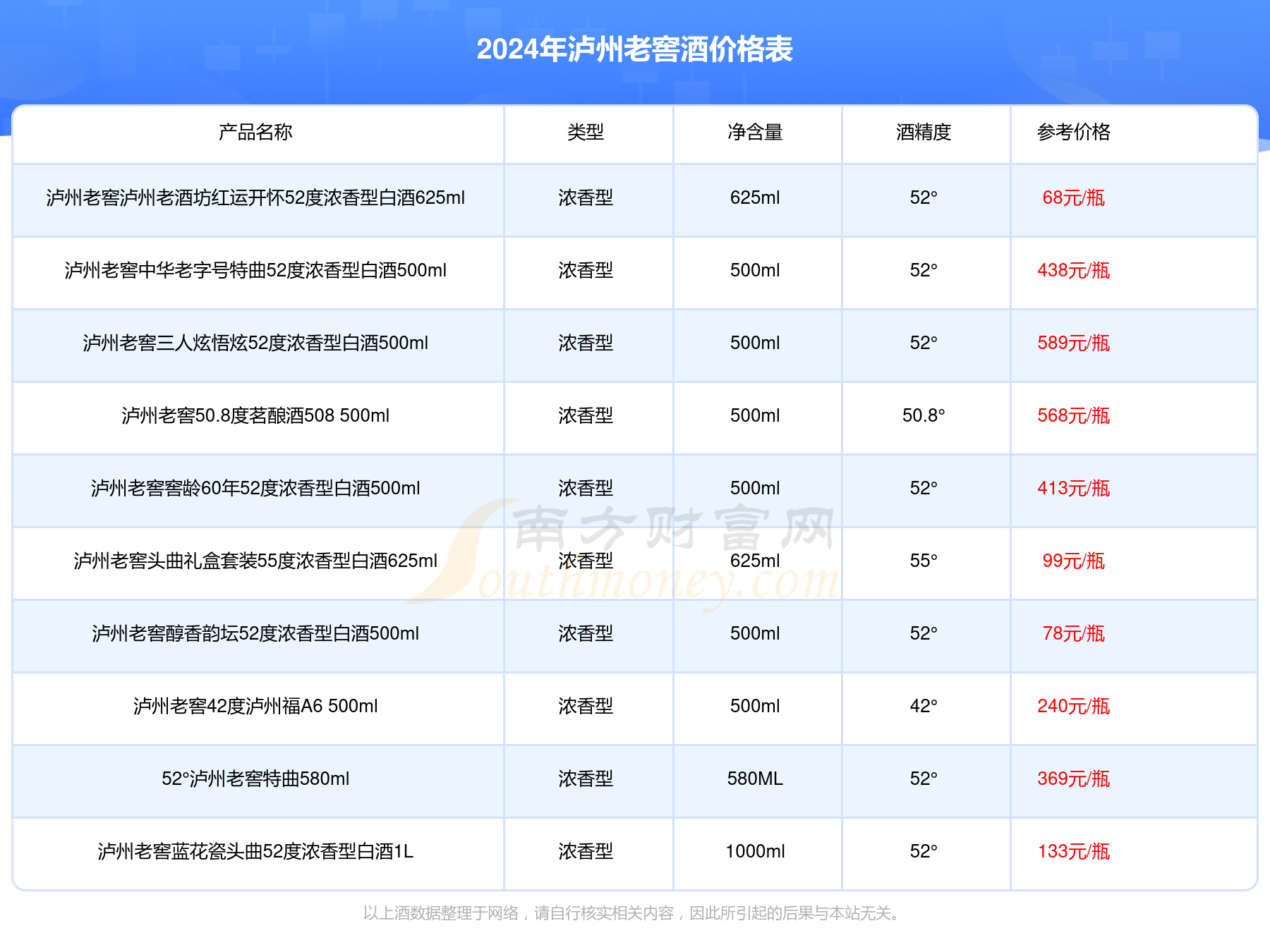This screenshot has width=1270, height=952.
Task: Click 625ml in the 红运开怀 row
Action: [x=755, y=197]
